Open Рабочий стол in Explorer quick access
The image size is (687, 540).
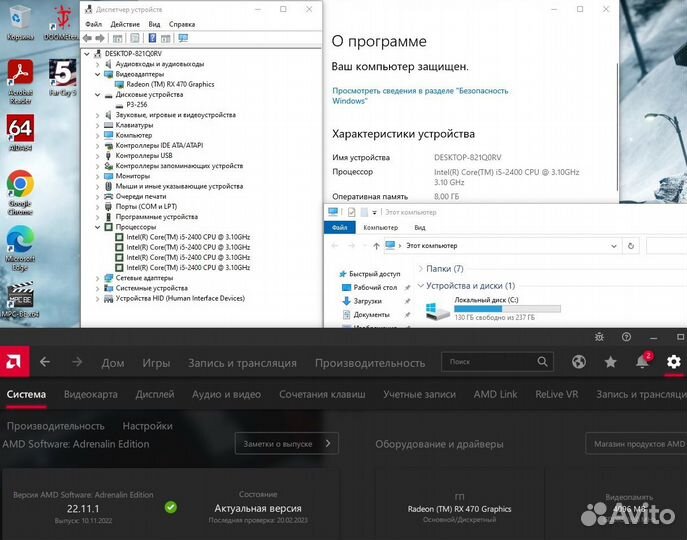click(375, 288)
